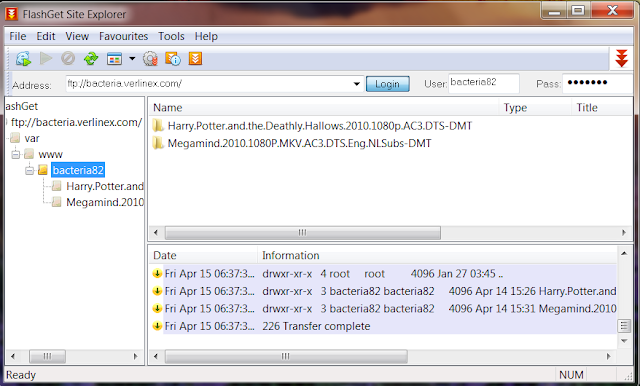Open the Edit menu
Viewport: 640px width, 386px height.
click(46, 36)
